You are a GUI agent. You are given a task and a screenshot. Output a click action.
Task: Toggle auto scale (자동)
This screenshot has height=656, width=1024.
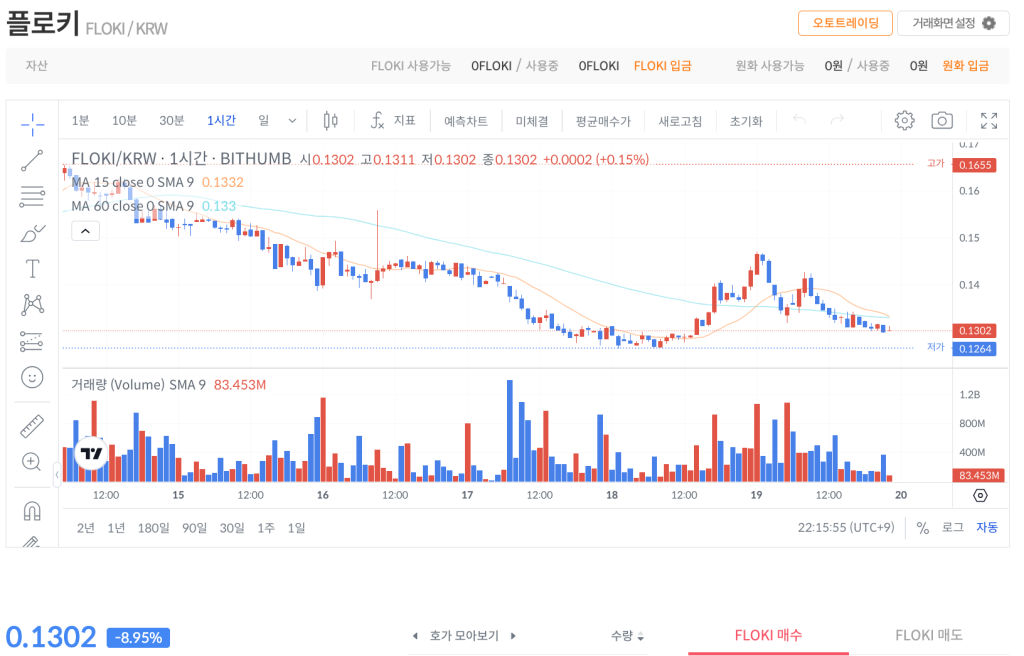point(986,527)
